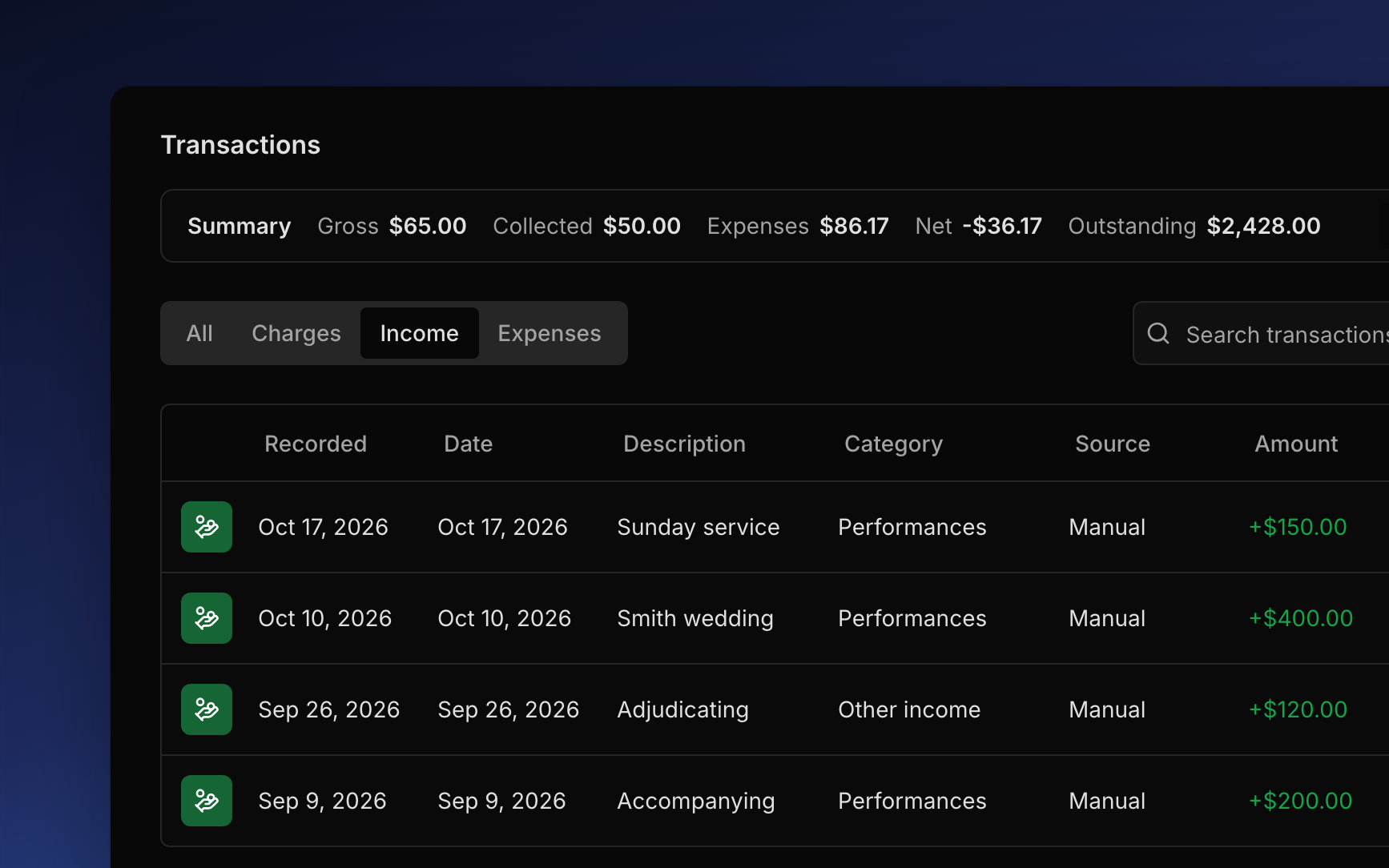Click the Date column header
The width and height of the screenshot is (1389, 868).
(469, 444)
